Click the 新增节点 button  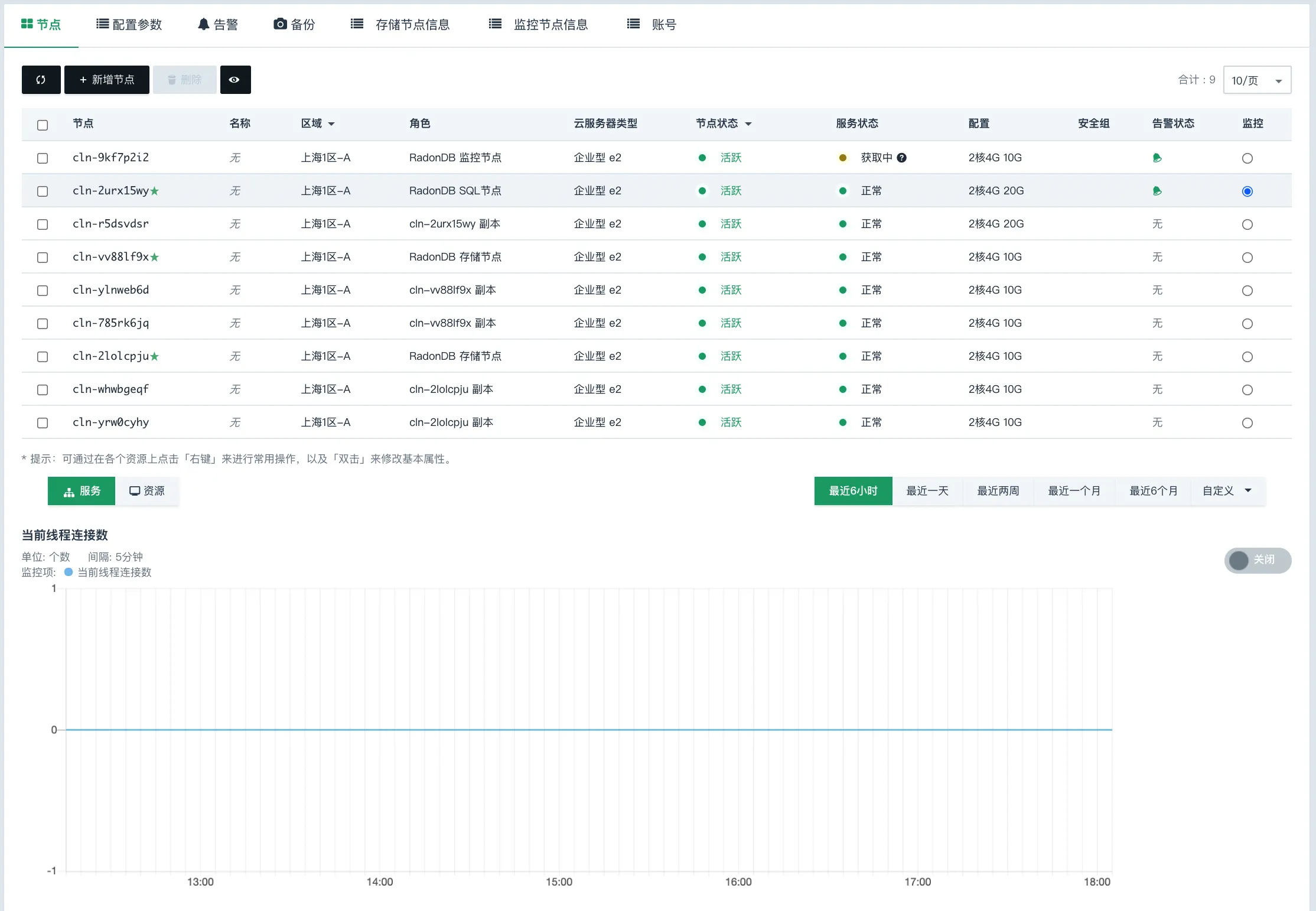pos(107,80)
